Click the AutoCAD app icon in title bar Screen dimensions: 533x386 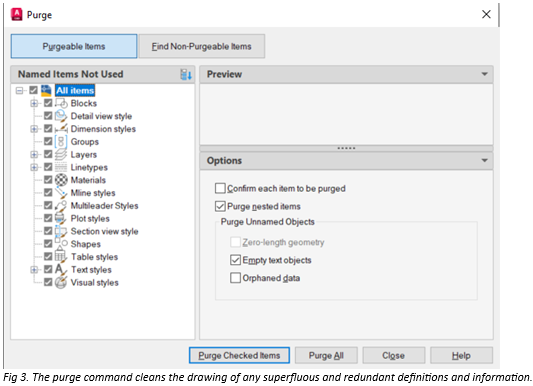pos(16,15)
